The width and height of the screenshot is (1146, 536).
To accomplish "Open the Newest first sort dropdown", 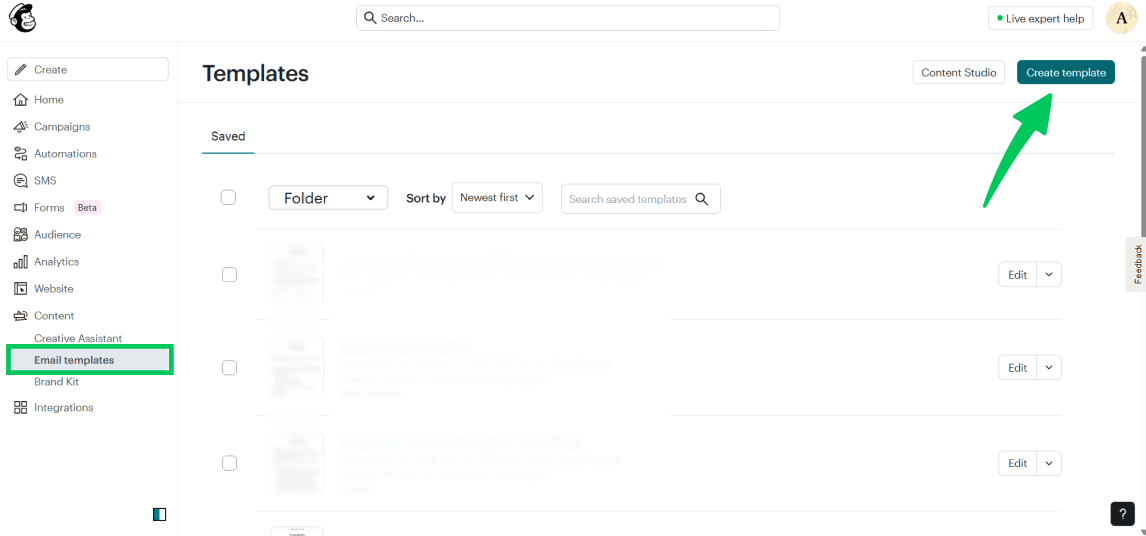I will pyautogui.click(x=497, y=197).
